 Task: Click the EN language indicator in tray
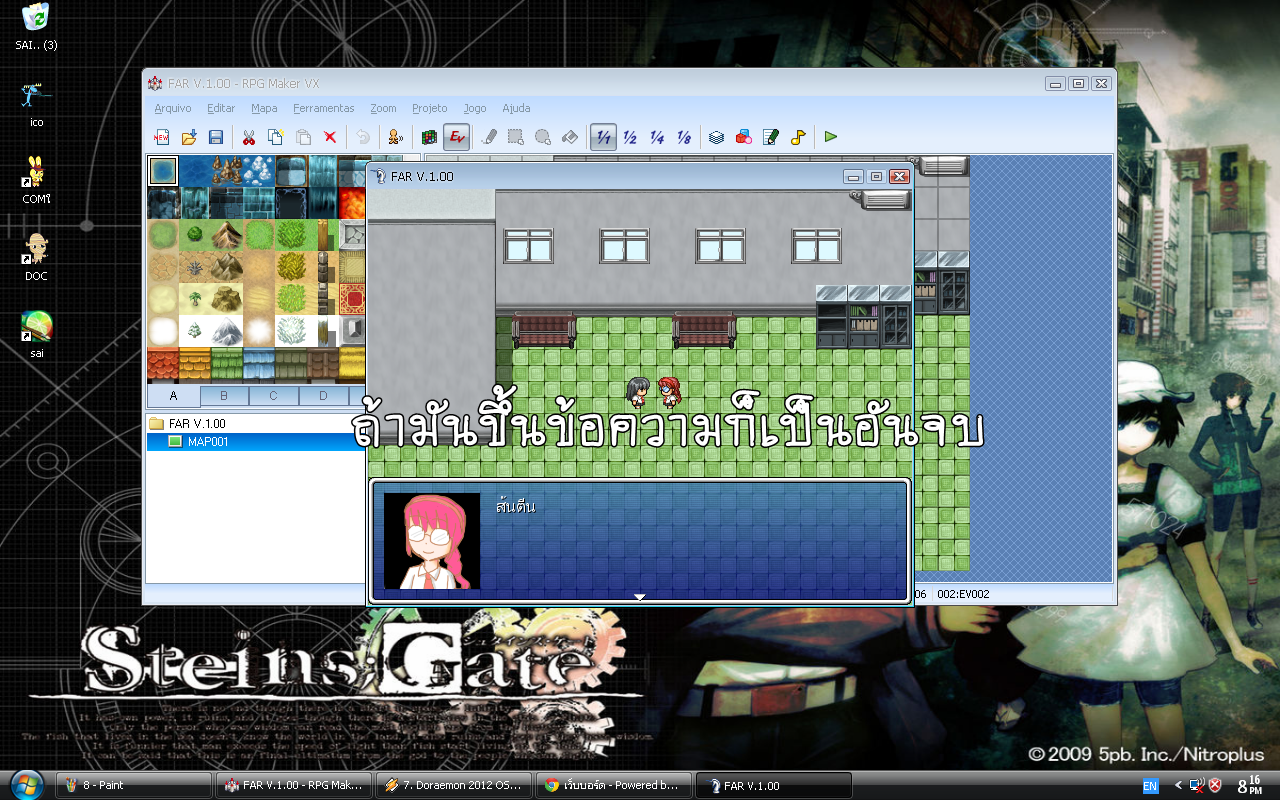[x=1150, y=786]
